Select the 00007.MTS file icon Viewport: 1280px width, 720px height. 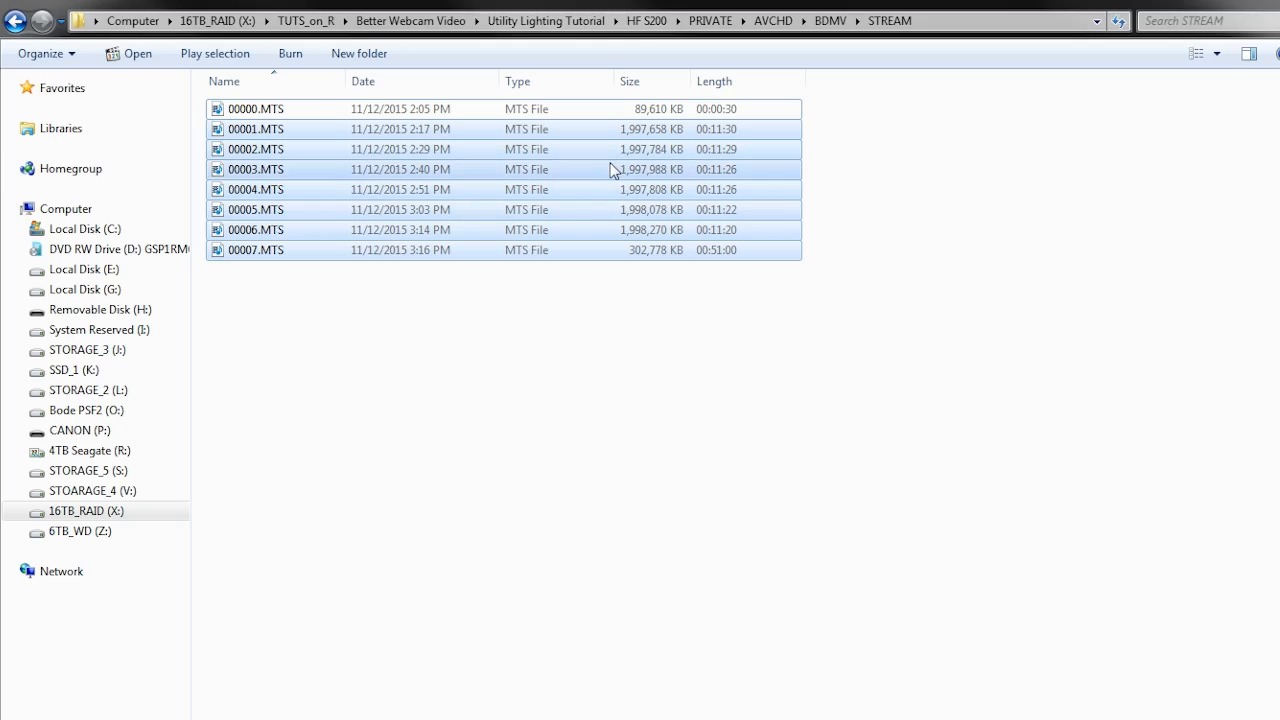pyautogui.click(x=217, y=250)
